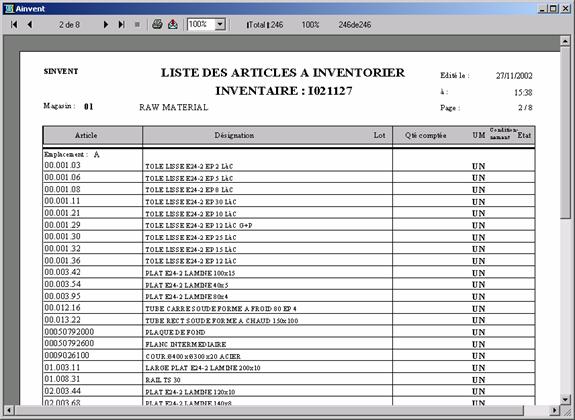
Task: Click article code 00.001.21
Action: tap(62, 213)
